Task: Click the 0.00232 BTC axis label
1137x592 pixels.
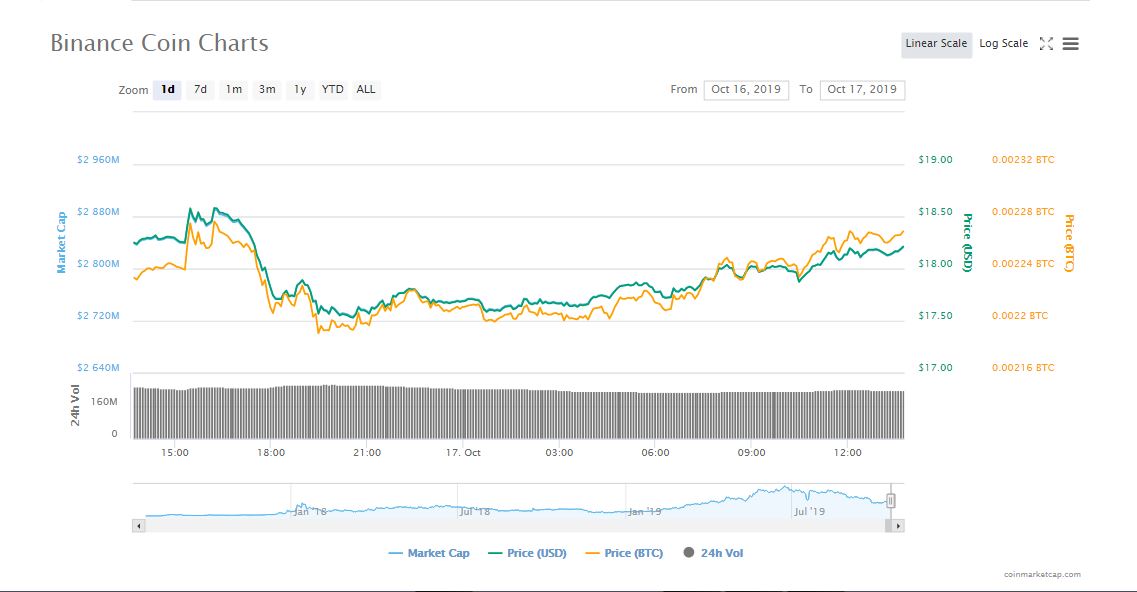Action: click(1023, 160)
